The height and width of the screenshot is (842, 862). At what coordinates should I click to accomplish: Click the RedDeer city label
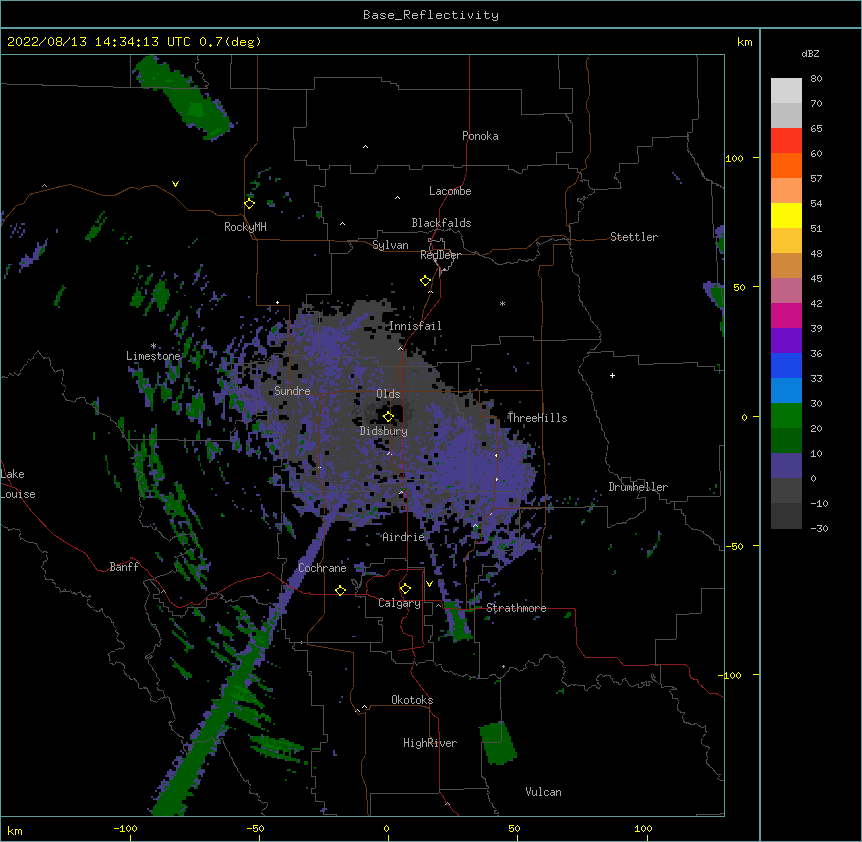click(x=440, y=255)
